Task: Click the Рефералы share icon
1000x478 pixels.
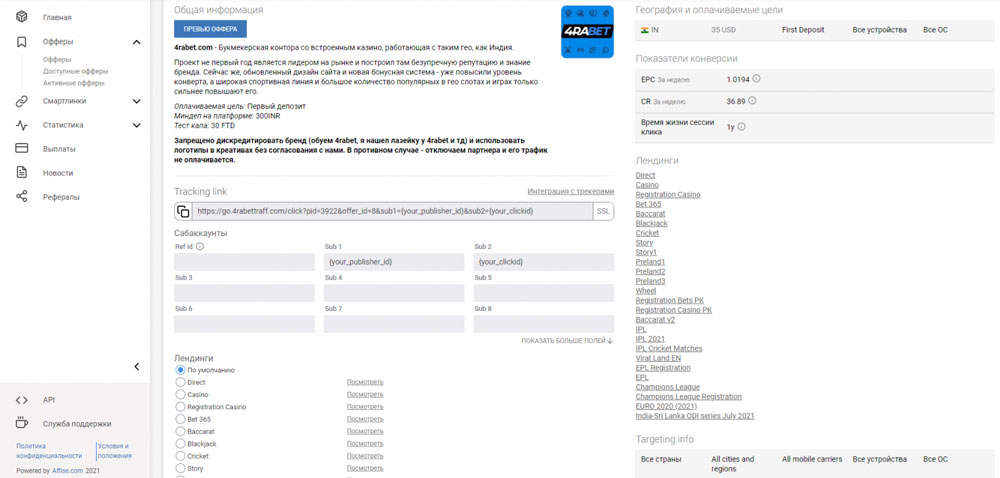Action: point(22,196)
